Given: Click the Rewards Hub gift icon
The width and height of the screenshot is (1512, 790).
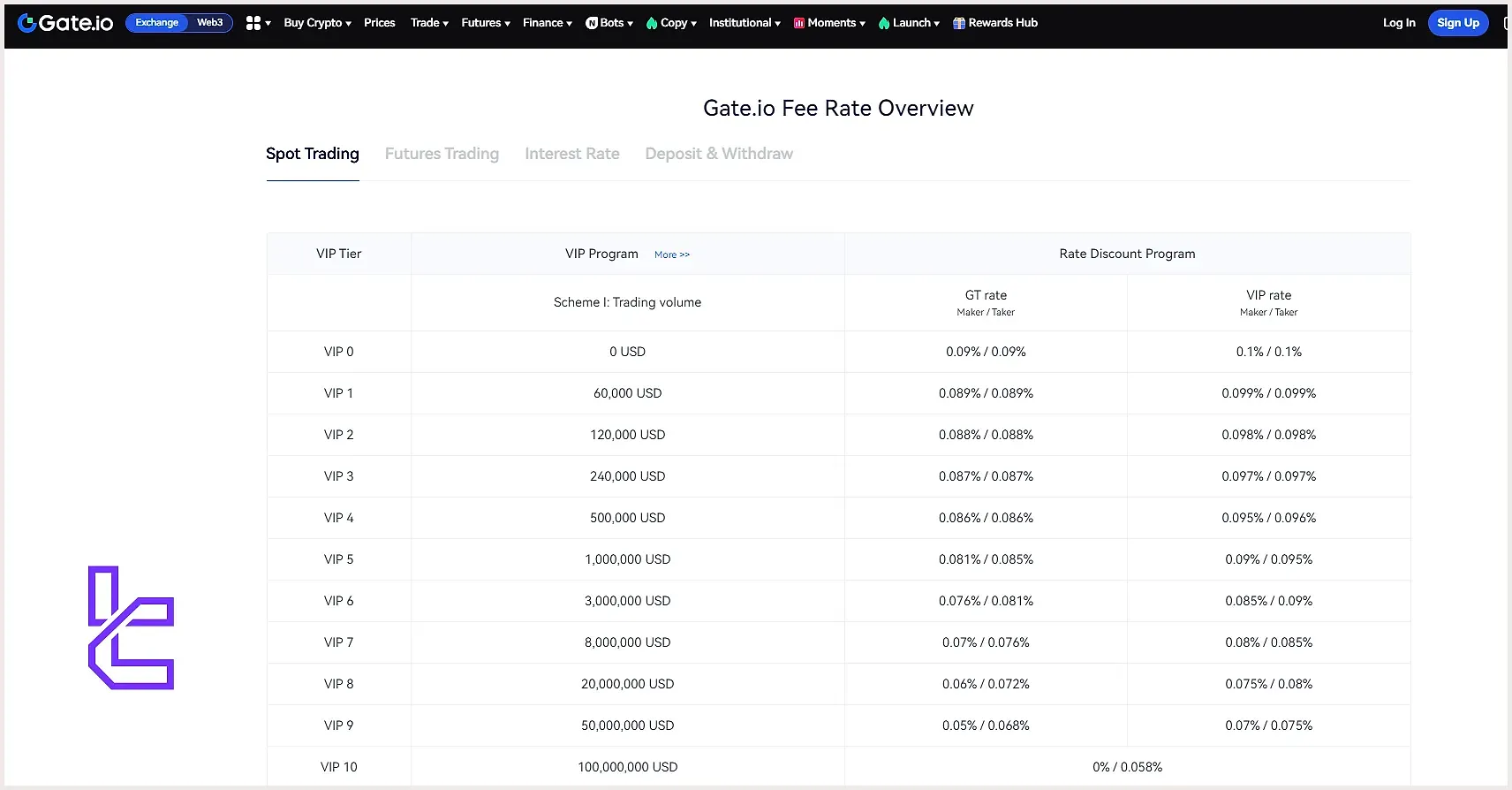Looking at the screenshot, I should coord(959,23).
